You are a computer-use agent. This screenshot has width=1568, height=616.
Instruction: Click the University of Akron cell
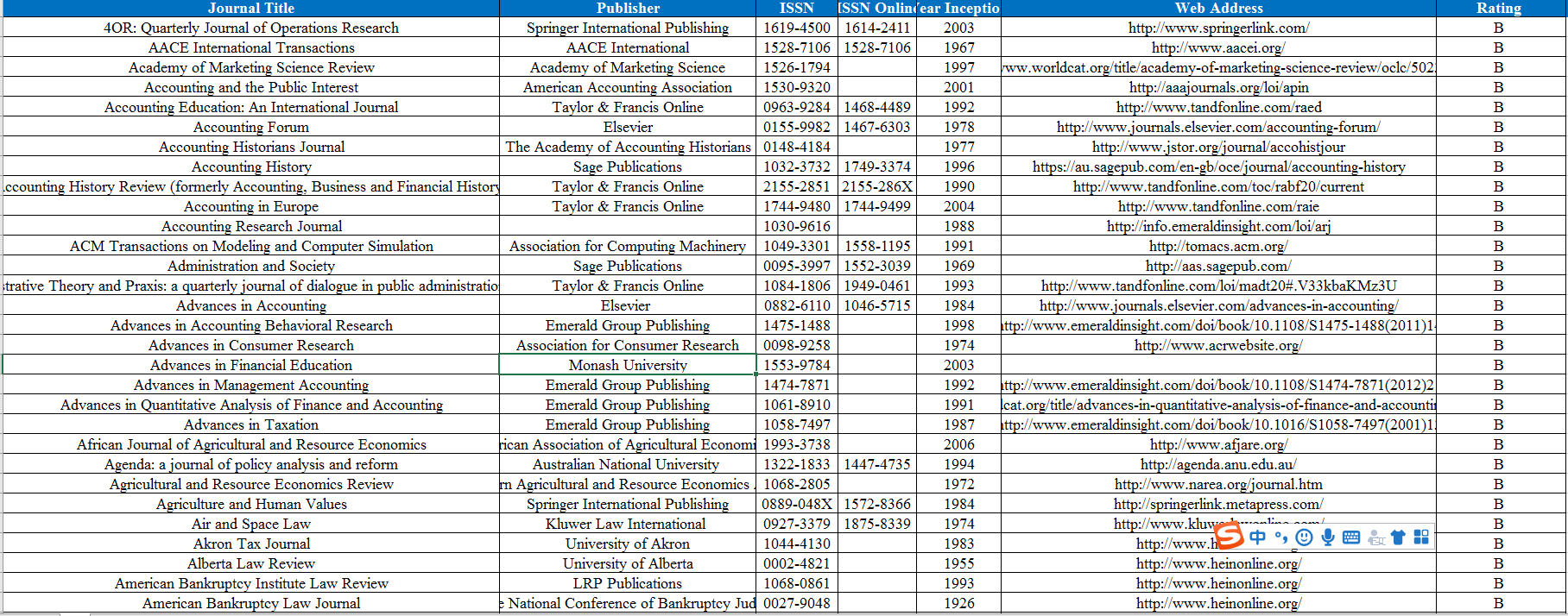pos(628,544)
